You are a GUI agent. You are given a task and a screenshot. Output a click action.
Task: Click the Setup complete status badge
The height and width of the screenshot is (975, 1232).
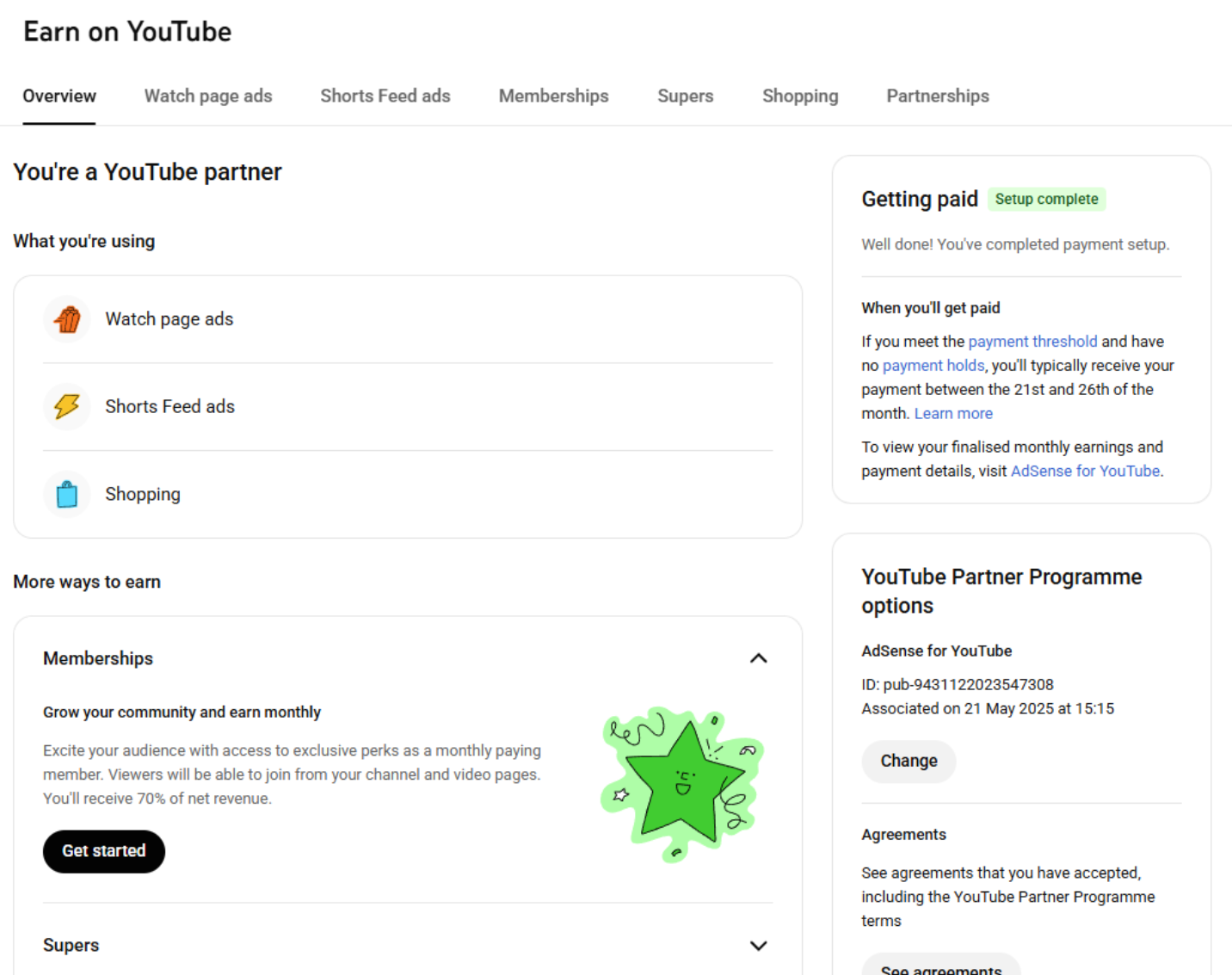pos(1046,200)
